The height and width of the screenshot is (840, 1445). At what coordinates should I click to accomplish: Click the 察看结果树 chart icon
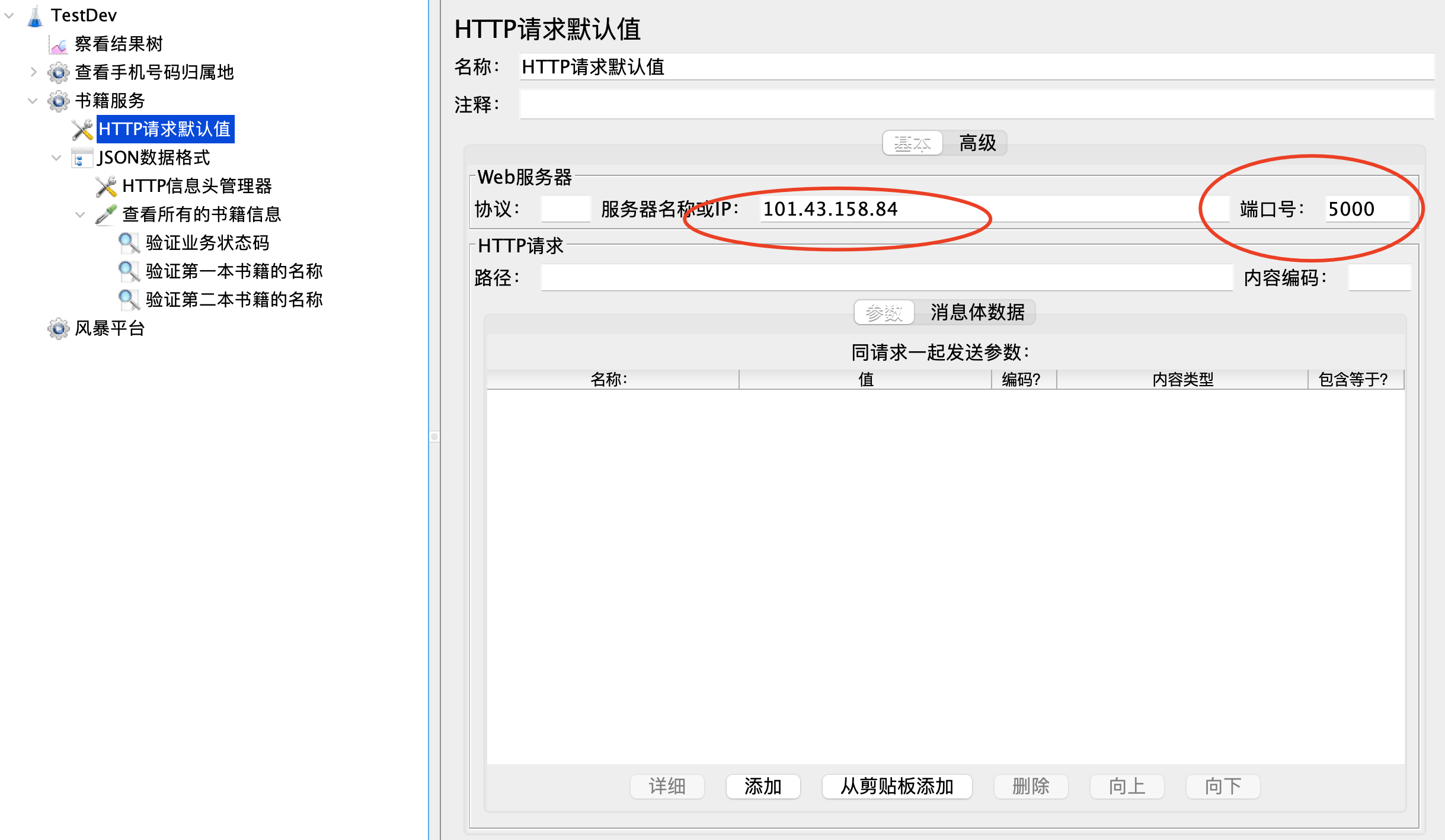(x=58, y=44)
